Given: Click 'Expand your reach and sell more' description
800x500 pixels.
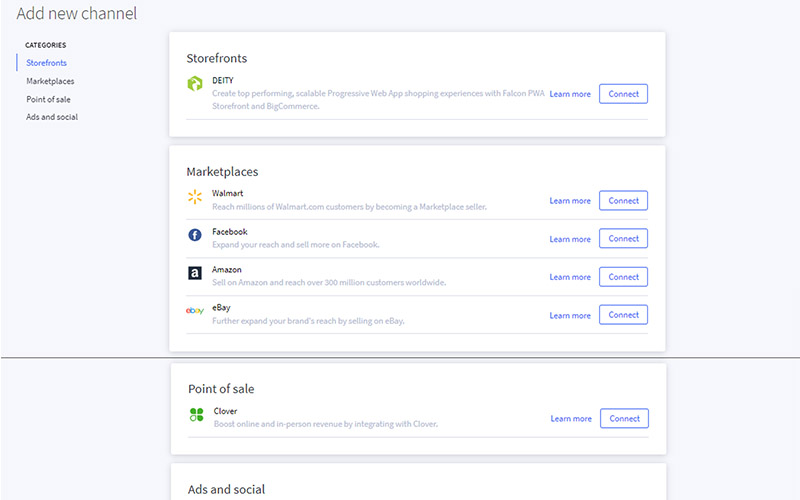Looking at the screenshot, I should 296,245.
